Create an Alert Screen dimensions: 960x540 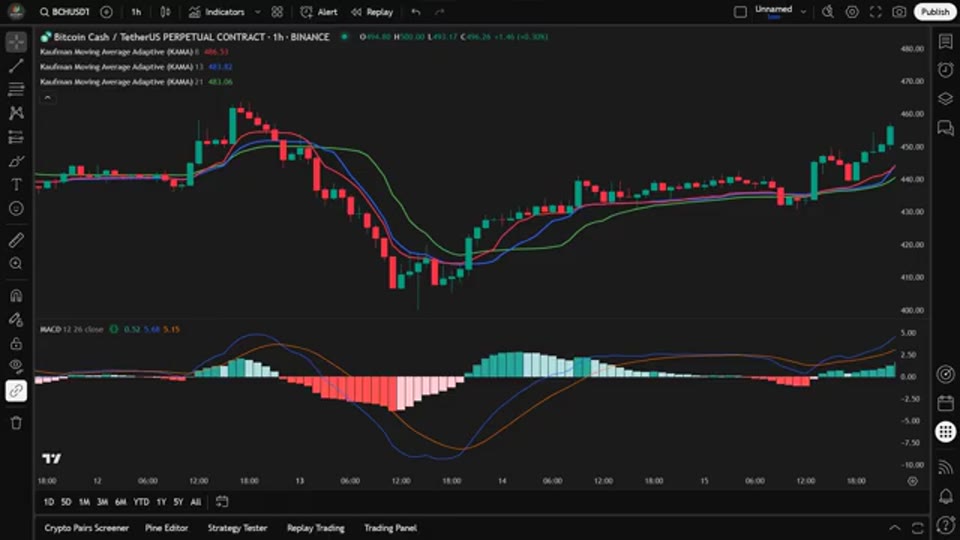pos(319,12)
